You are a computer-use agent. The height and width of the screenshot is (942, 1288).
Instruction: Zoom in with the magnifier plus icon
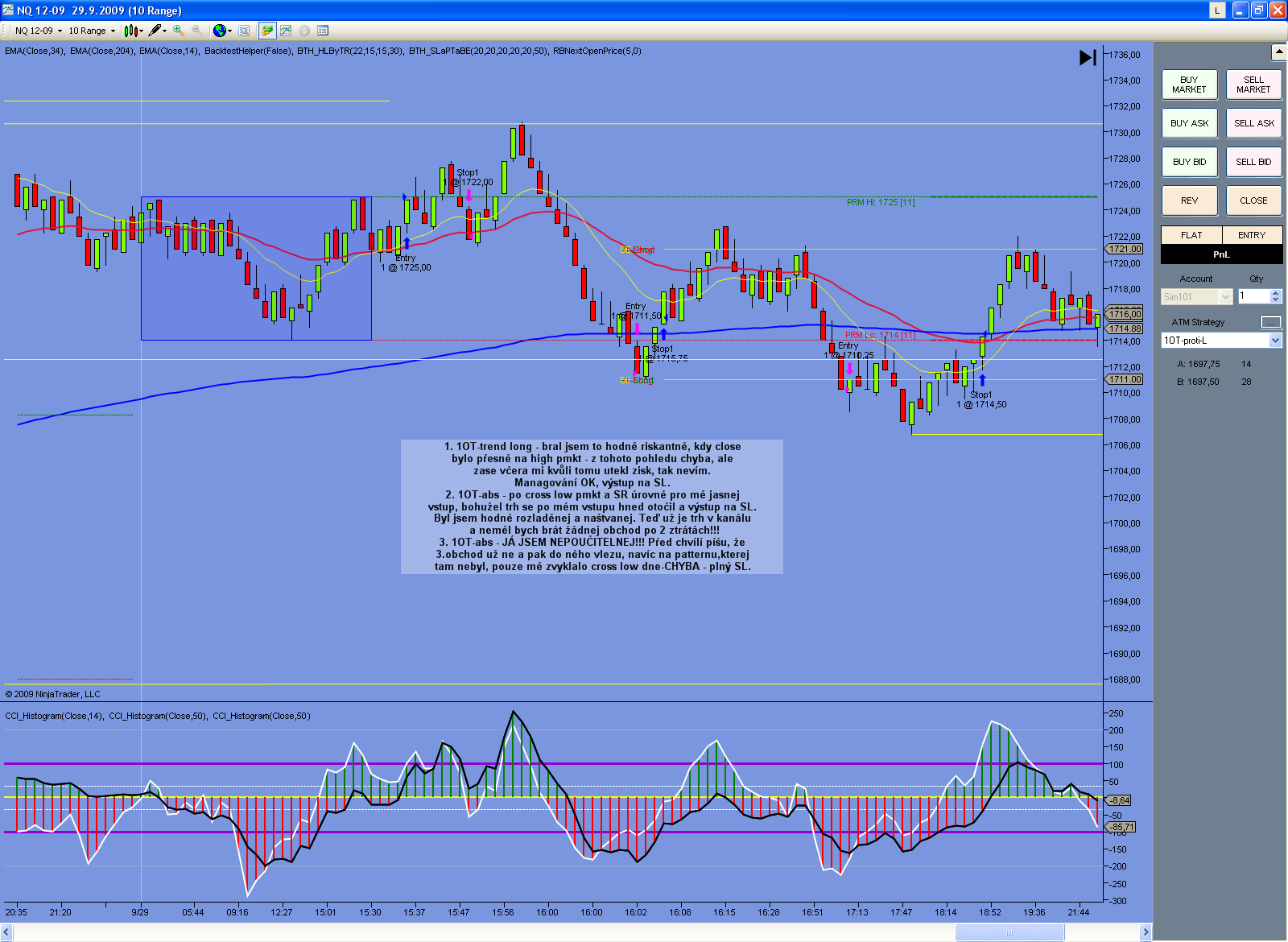(179, 31)
